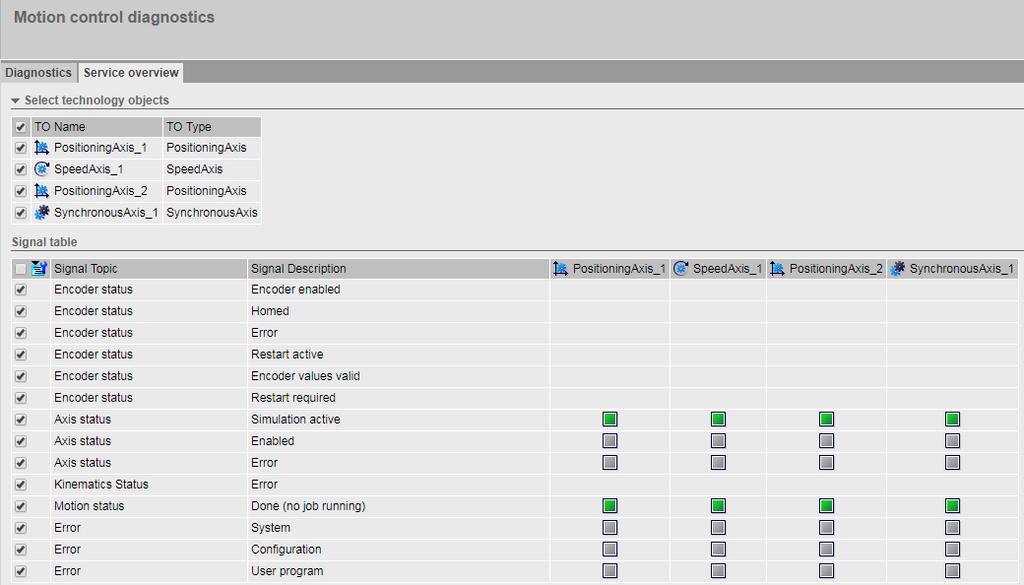Viewport: 1024px width, 585px height.
Task: Collapse the Select technology objects section
Action: 15,101
